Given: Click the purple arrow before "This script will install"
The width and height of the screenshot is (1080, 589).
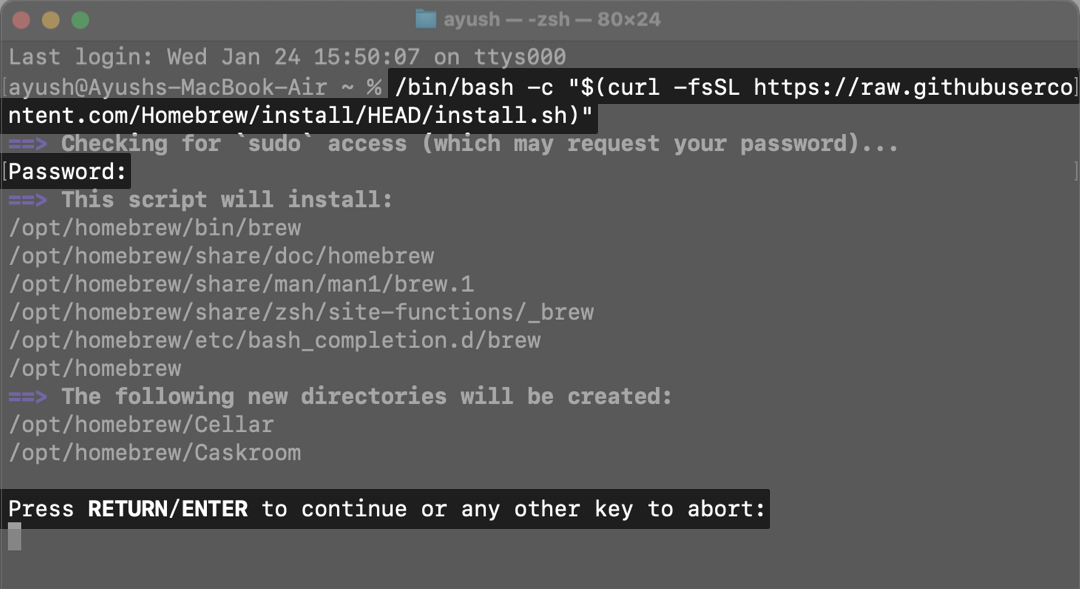Looking at the screenshot, I should click(28, 200).
